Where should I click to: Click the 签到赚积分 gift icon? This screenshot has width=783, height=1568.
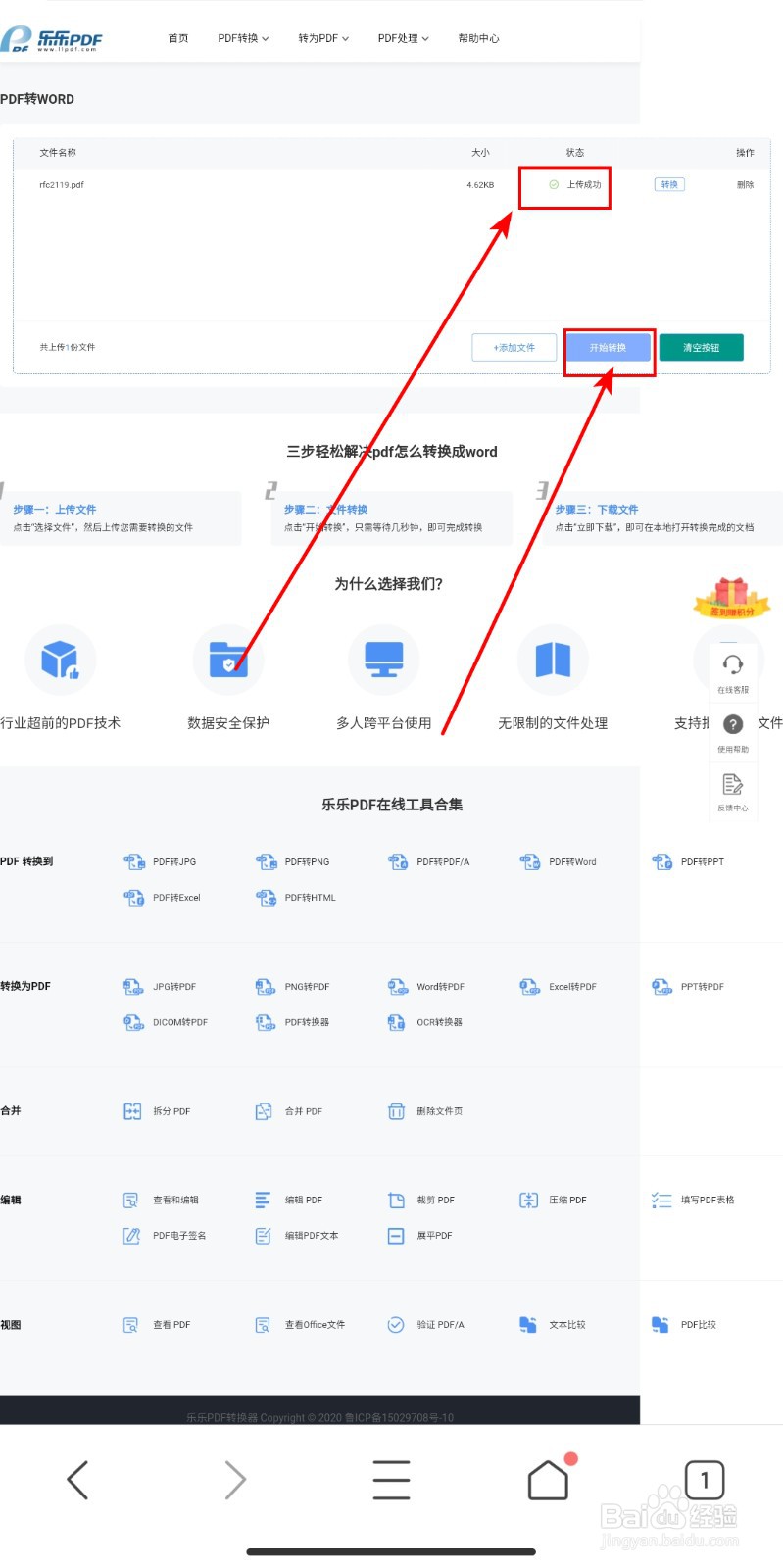click(732, 598)
